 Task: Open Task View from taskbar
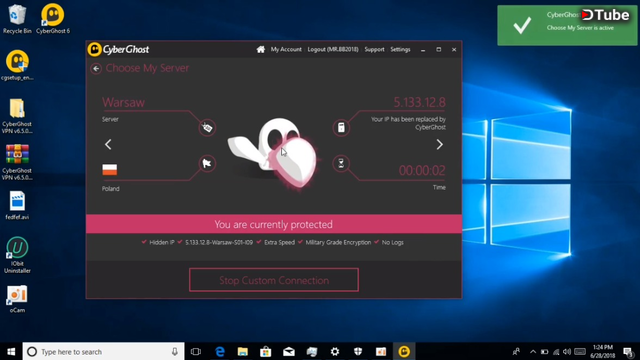click(196, 351)
